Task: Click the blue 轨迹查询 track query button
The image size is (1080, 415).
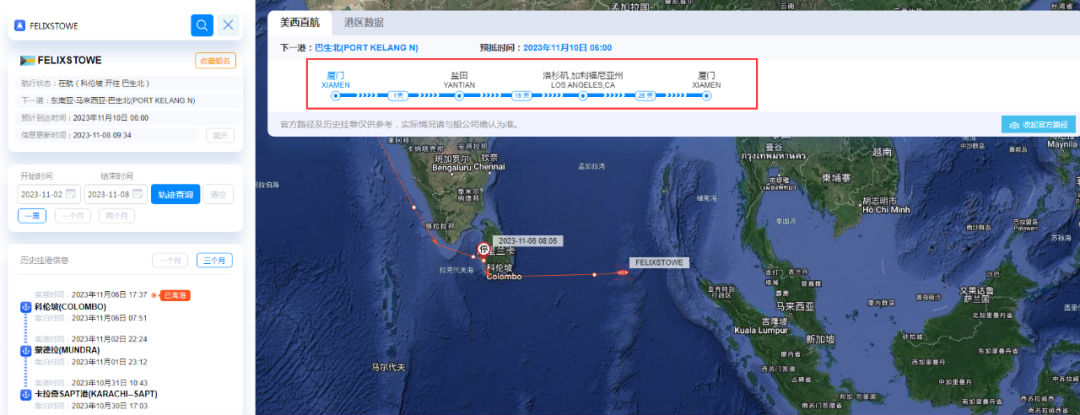Action: (176, 194)
